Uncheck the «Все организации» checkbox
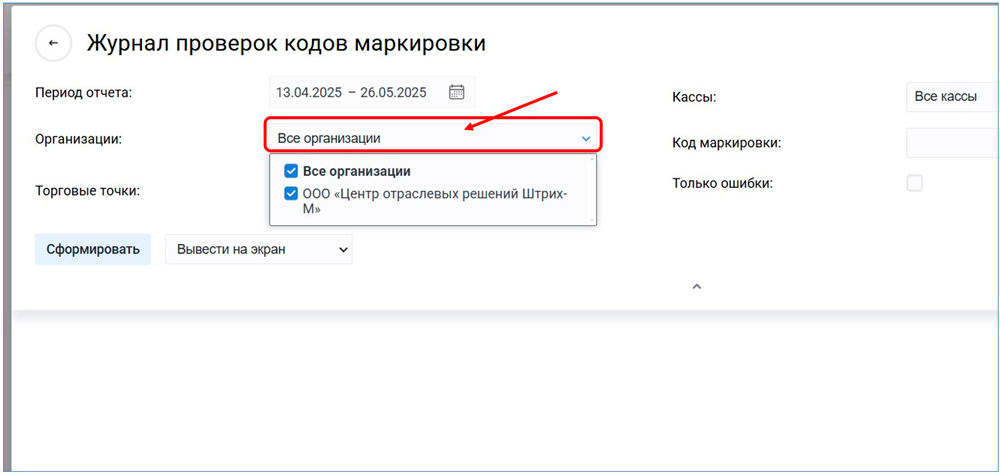 pyautogui.click(x=291, y=171)
